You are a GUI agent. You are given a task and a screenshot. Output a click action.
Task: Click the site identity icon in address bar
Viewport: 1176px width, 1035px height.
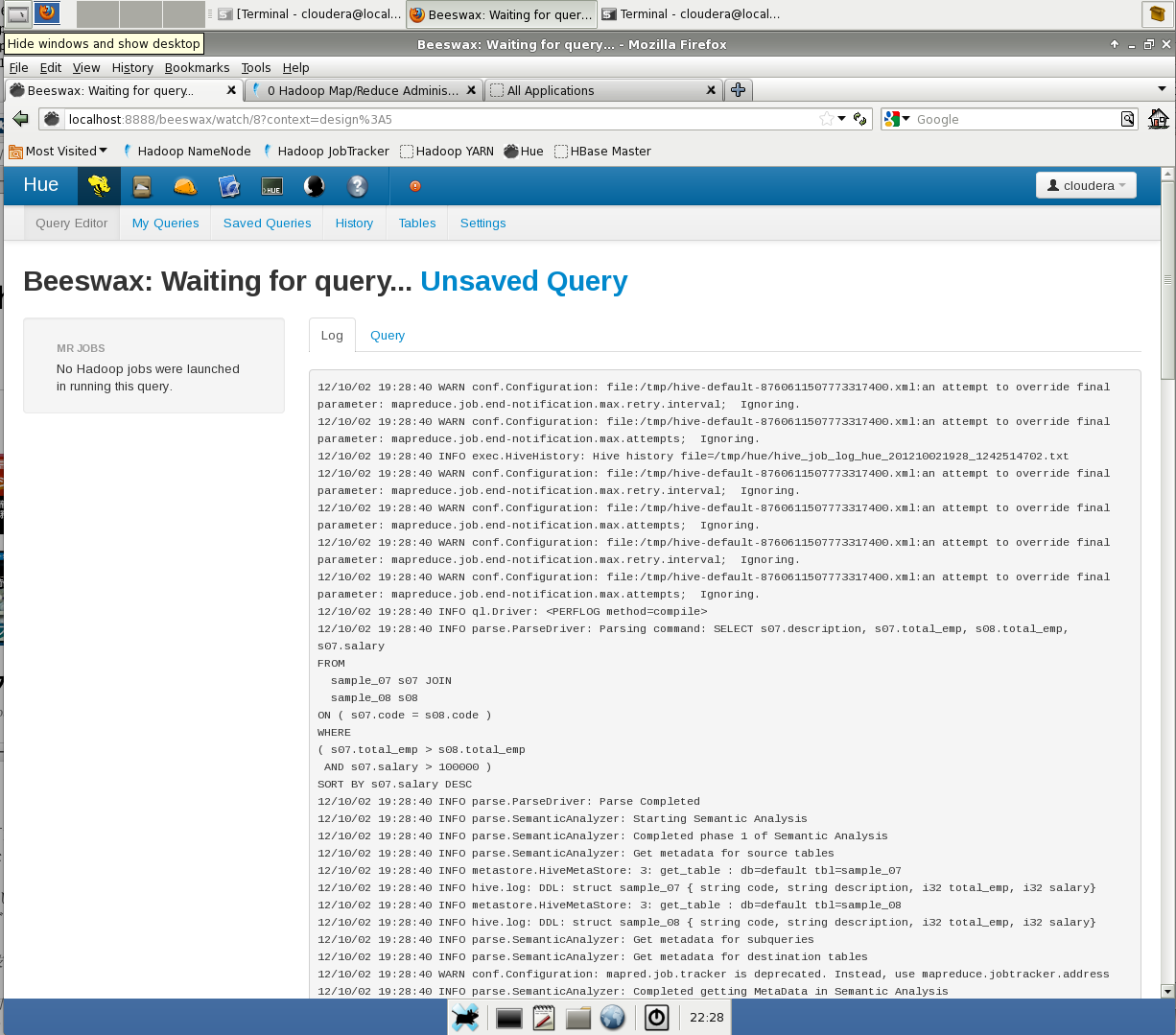[x=52, y=119]
